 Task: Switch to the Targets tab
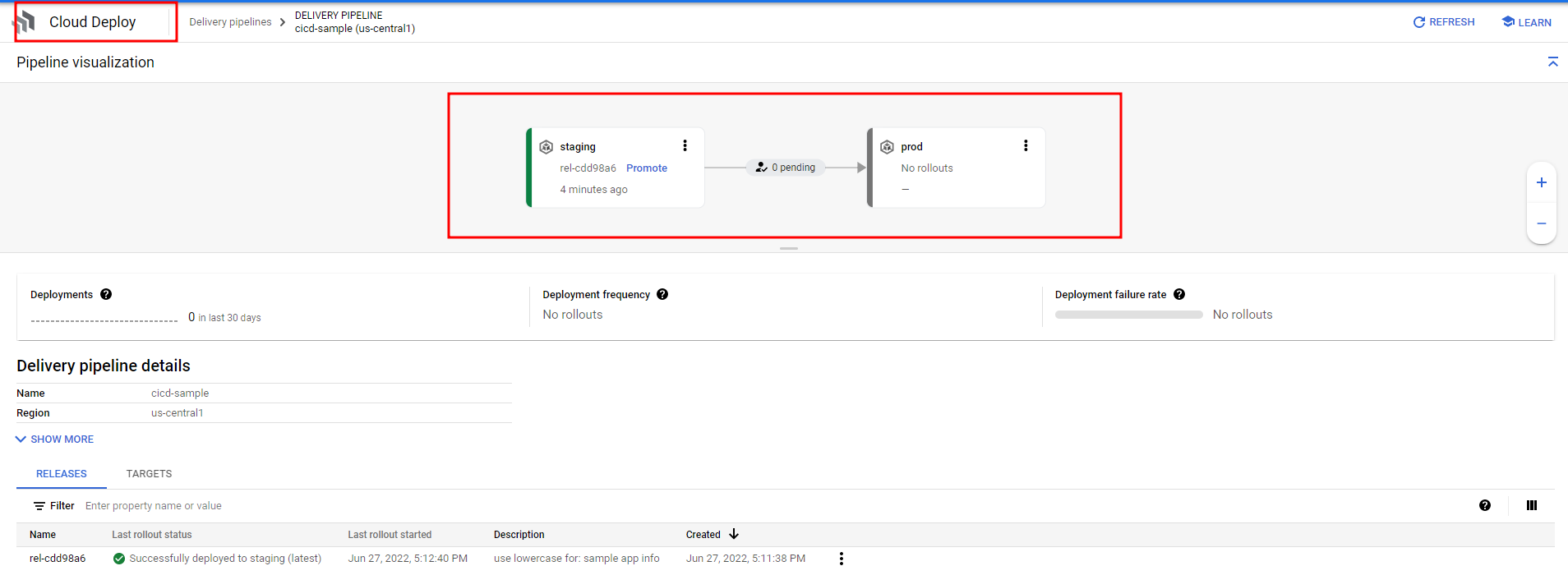(x=149, y=474)
